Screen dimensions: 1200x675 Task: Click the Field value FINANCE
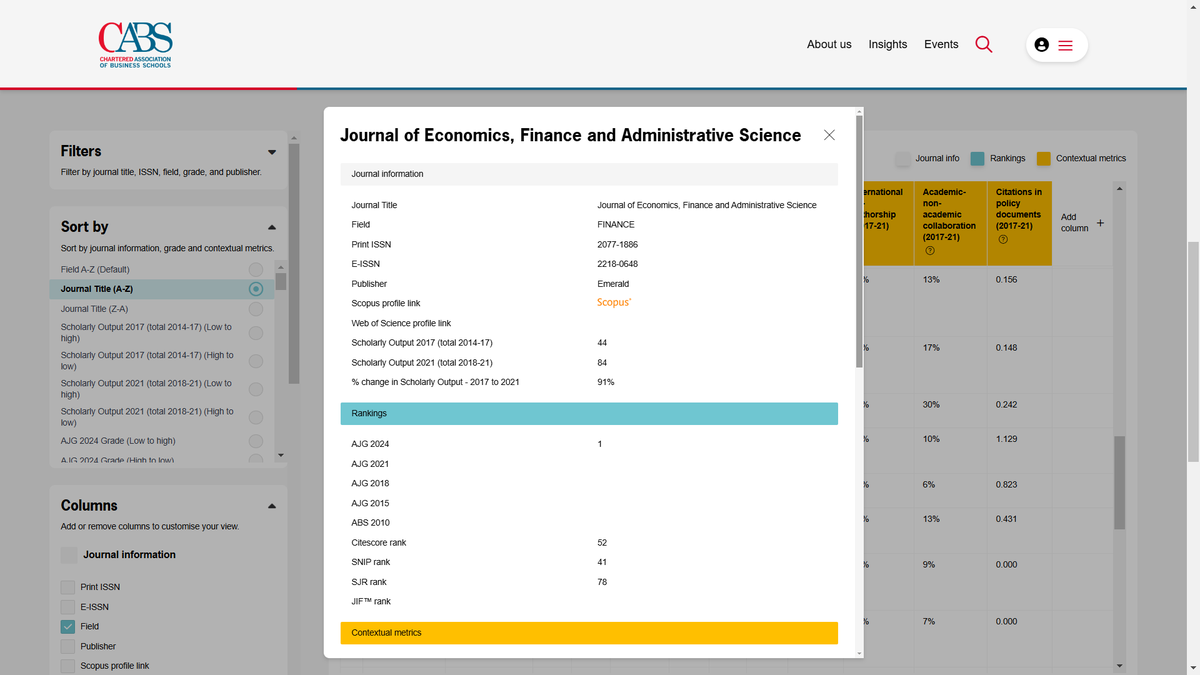pos(616,225)
